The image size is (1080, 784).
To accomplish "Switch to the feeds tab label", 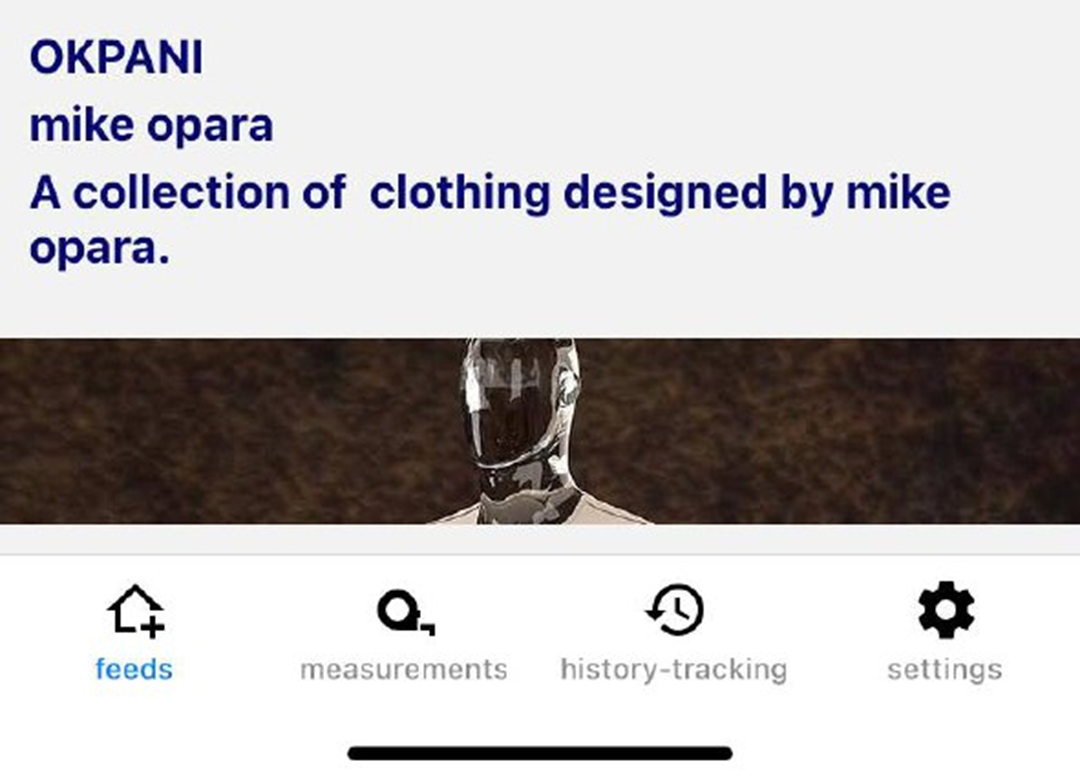I will (134, 670).
